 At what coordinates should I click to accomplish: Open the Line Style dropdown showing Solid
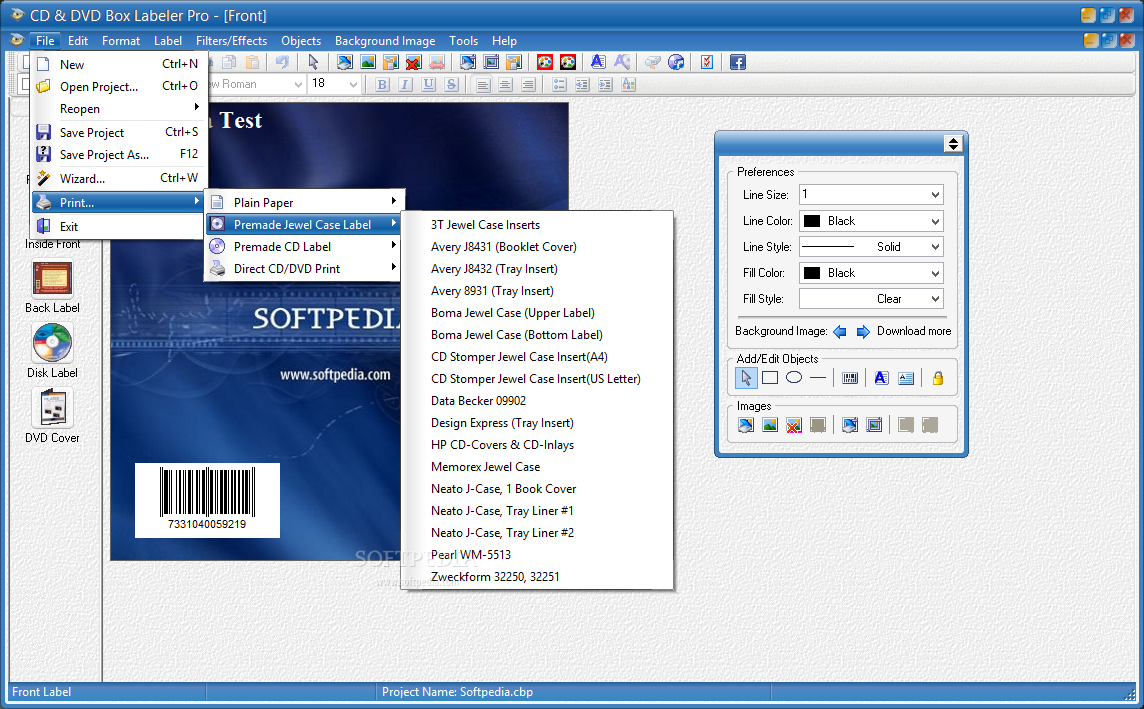[871, 247]
